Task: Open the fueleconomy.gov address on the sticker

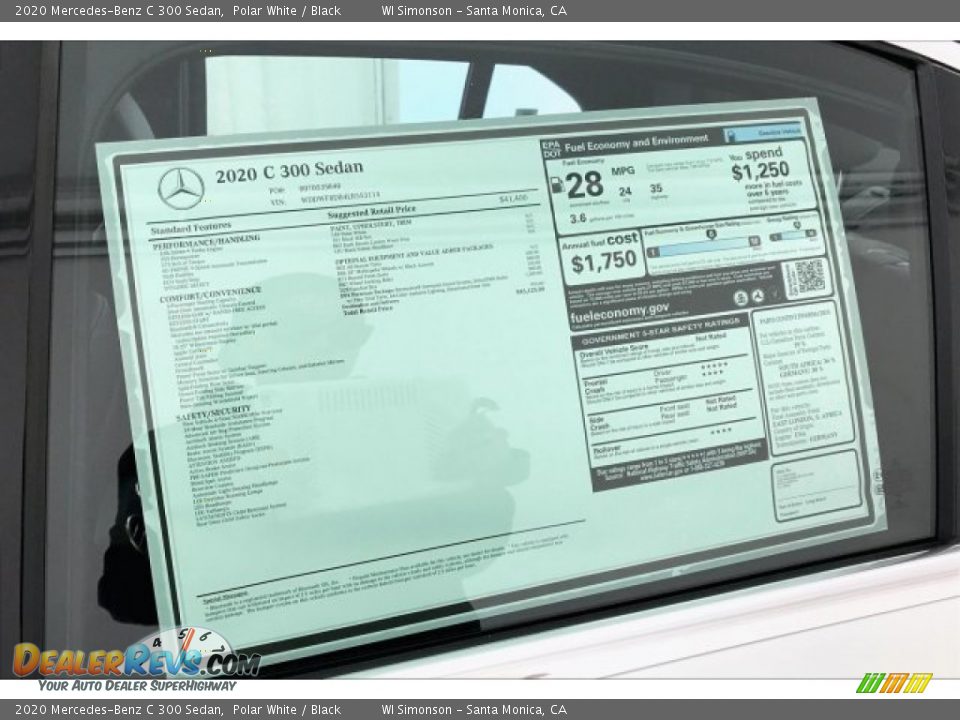Action: coord(619,313)
